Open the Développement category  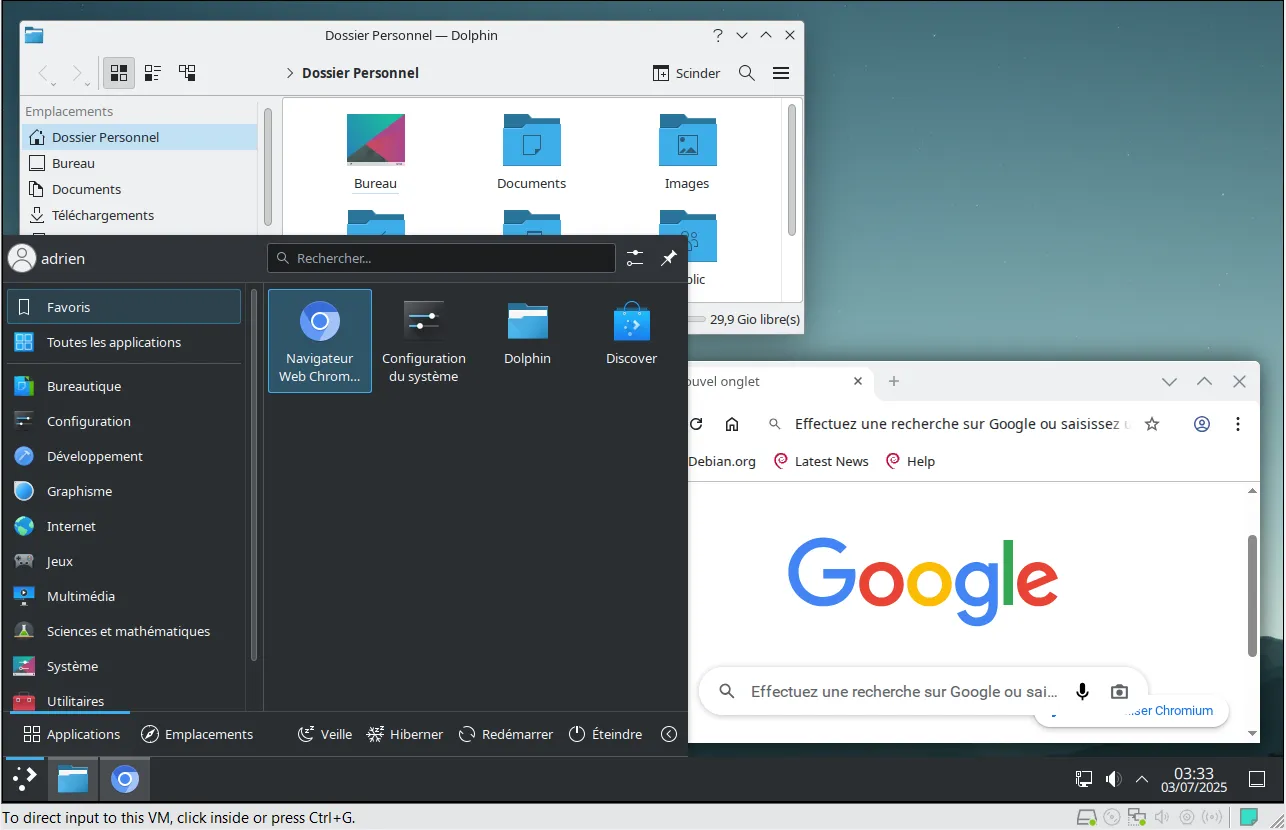pyautogui.click(x=124, y=456)
